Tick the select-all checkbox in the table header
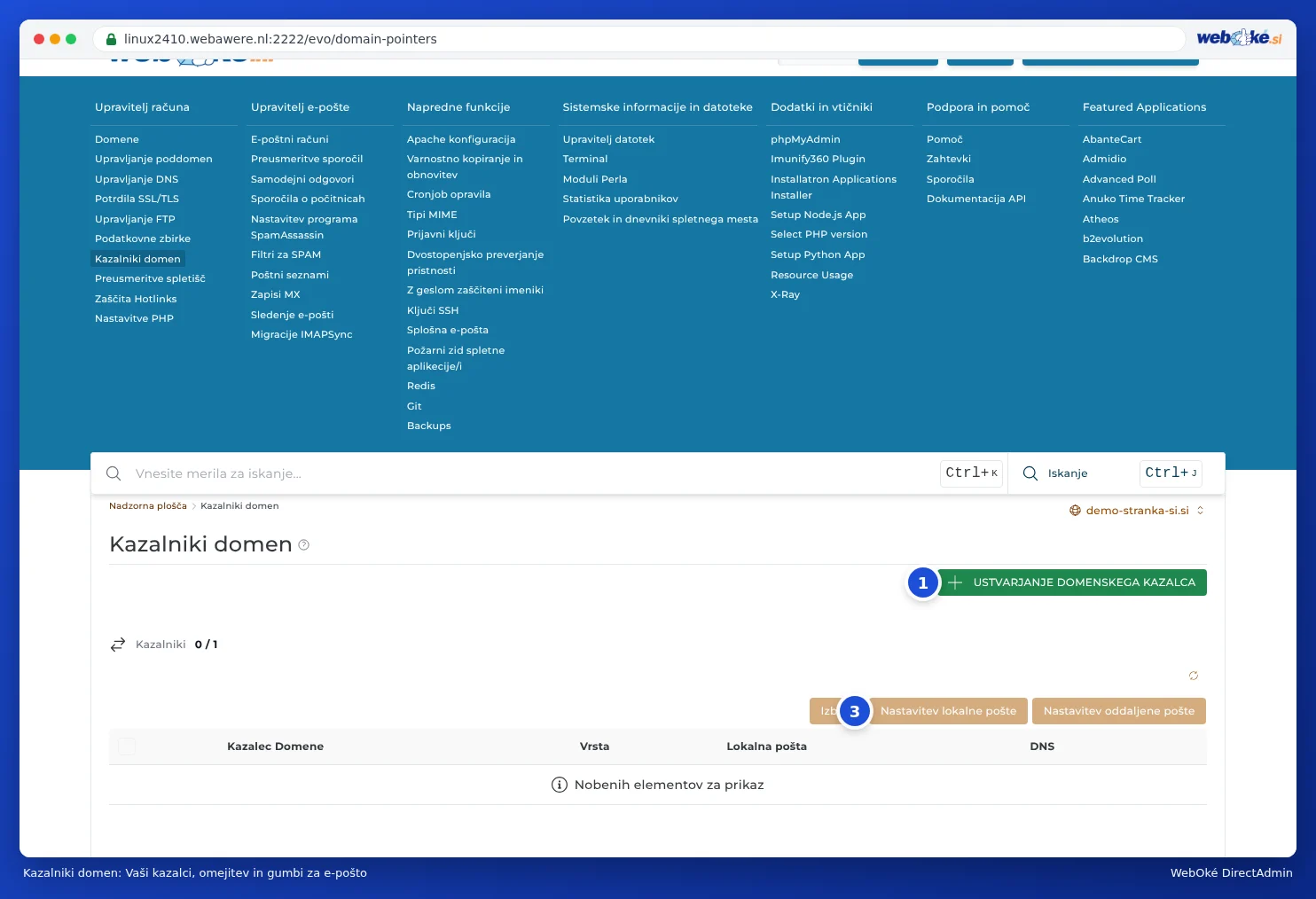The image size is (1316, 899). pos(127,747)
